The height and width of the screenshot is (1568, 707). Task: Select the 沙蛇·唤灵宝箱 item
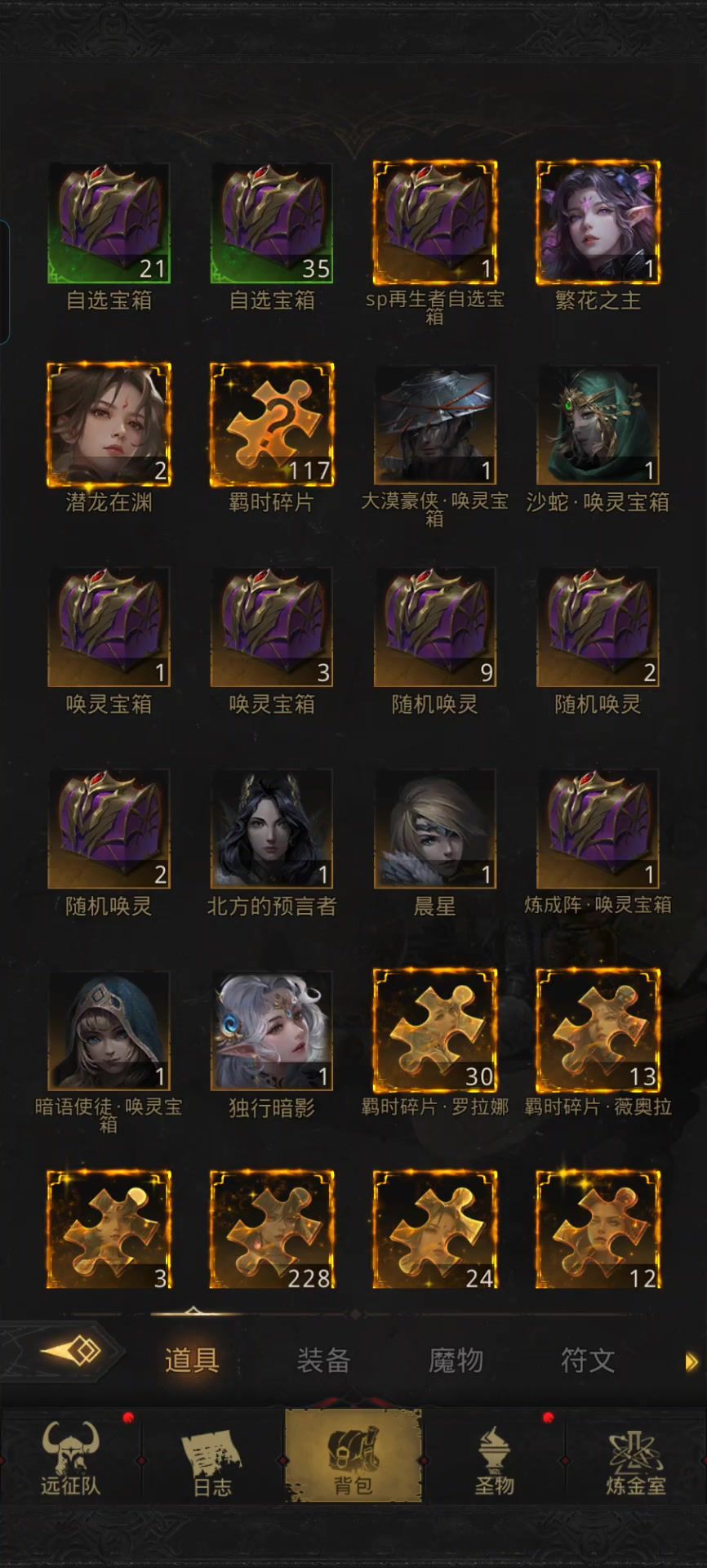click(x=598, y=425)
